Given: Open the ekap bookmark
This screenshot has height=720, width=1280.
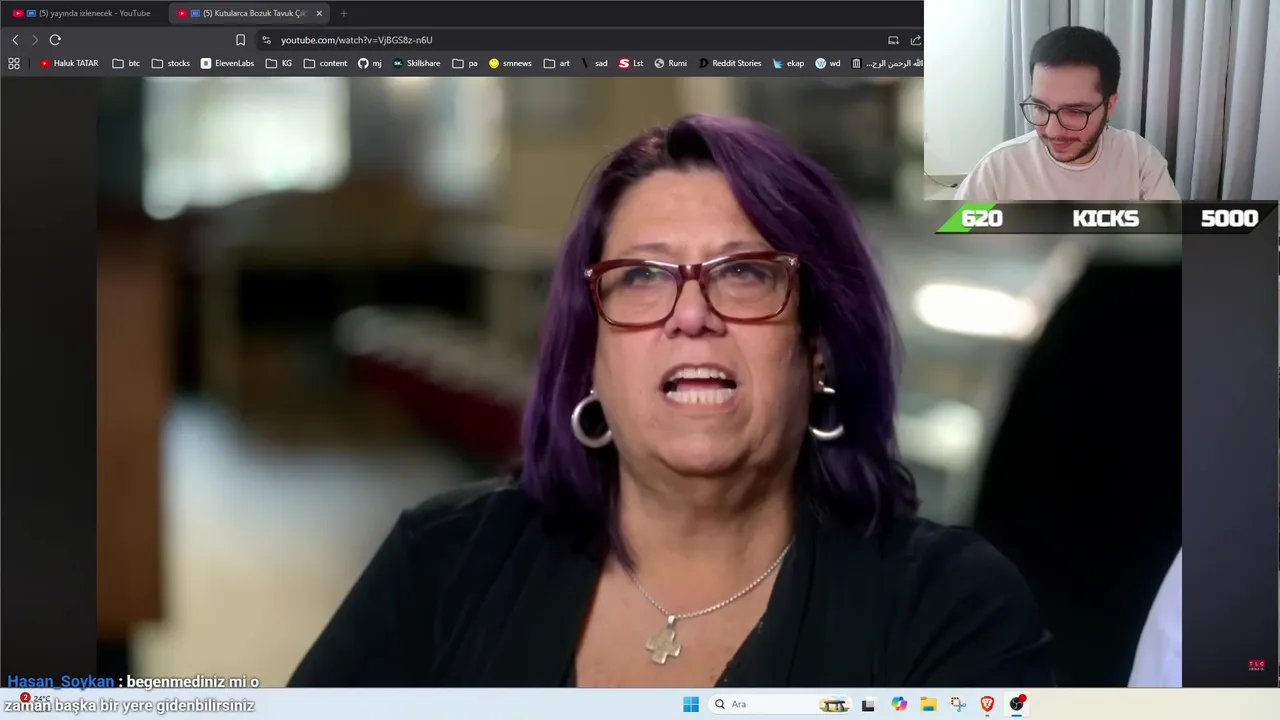Looking at the screenshot, I should (x=788, y=63).
